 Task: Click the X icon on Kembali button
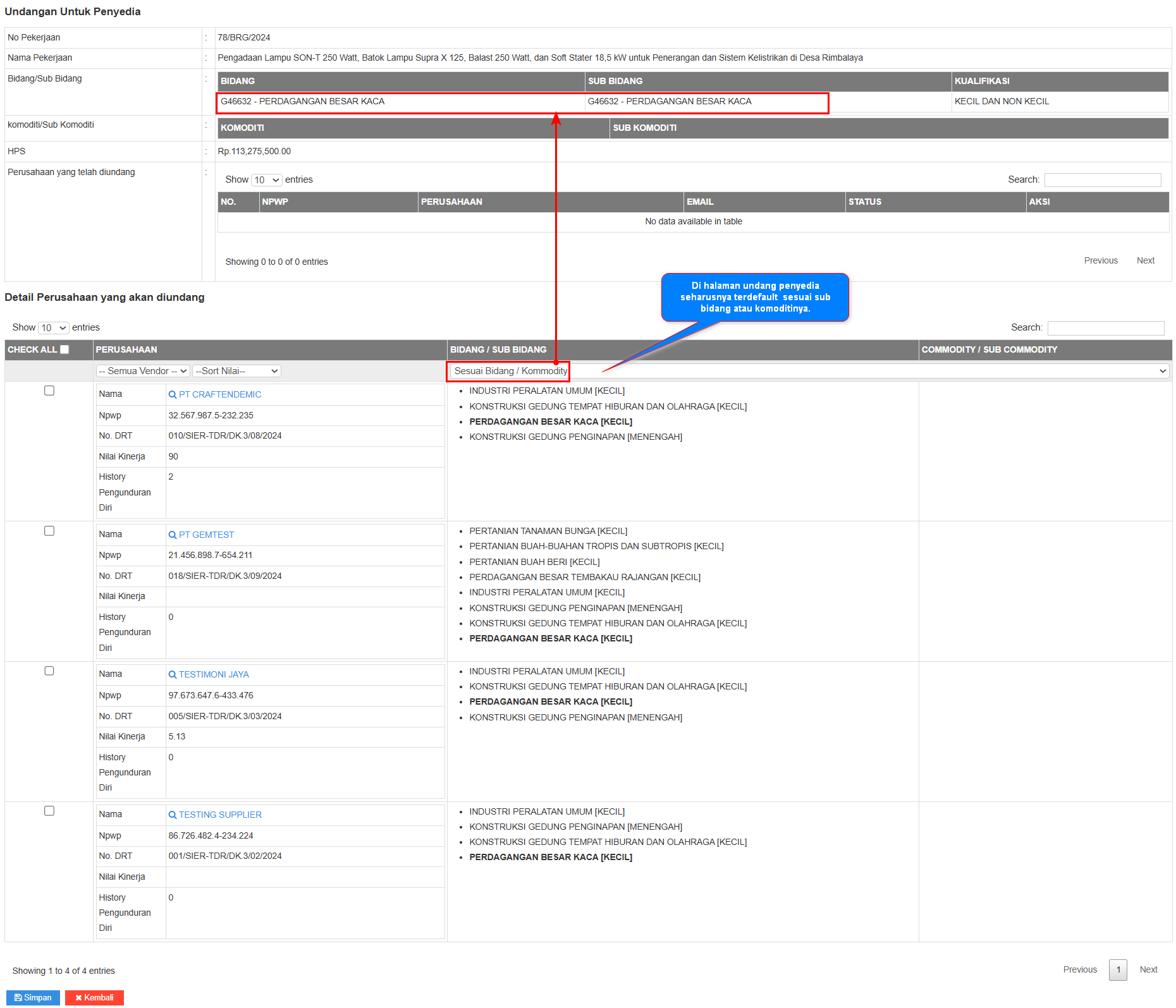[78, 998]
